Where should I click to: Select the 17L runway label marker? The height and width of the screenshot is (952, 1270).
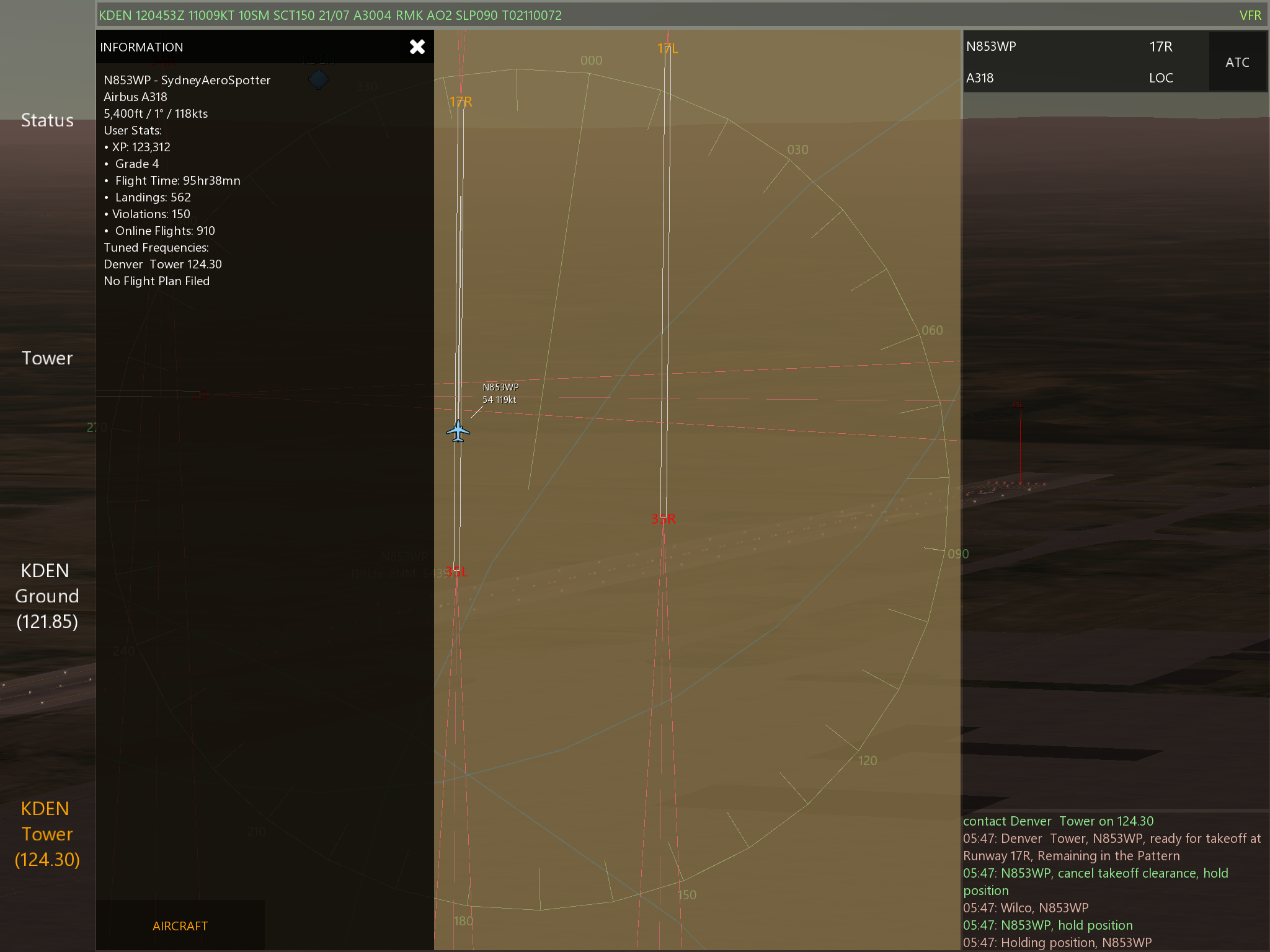(x=667, y=48)
